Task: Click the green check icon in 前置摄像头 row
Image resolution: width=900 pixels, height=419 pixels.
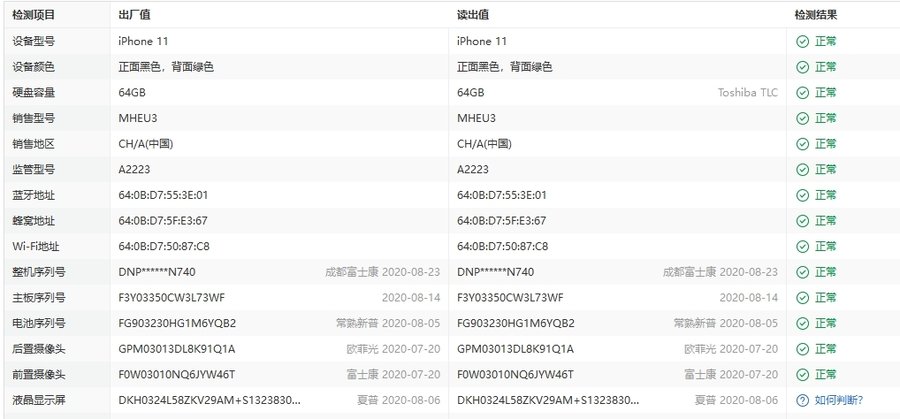Action: coord(802,374)
